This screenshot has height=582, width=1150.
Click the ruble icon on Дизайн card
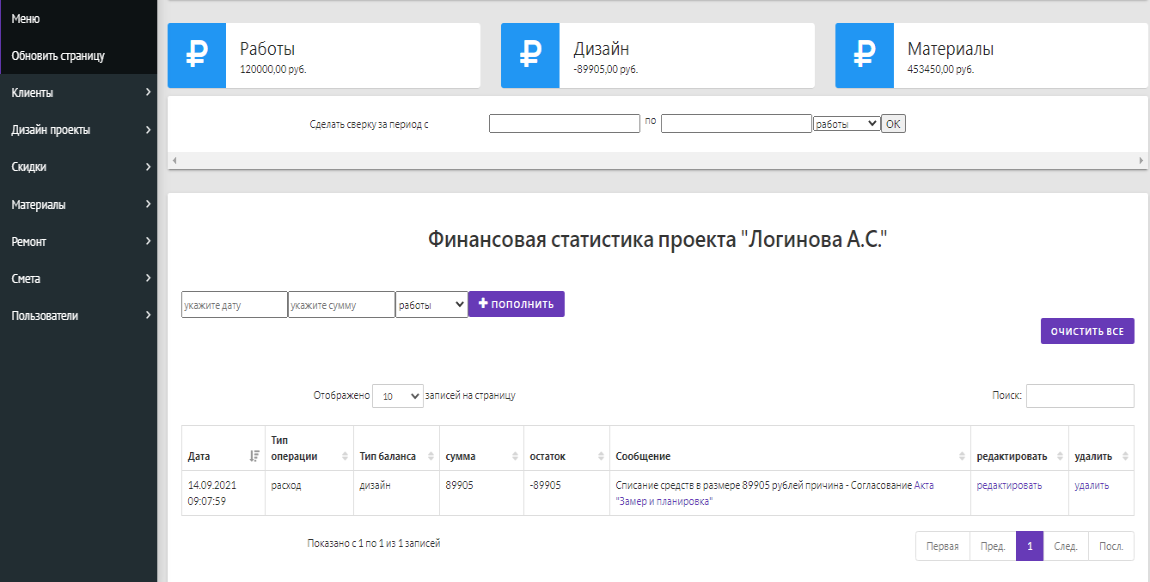pyautogui.click(x=530, y=55)
